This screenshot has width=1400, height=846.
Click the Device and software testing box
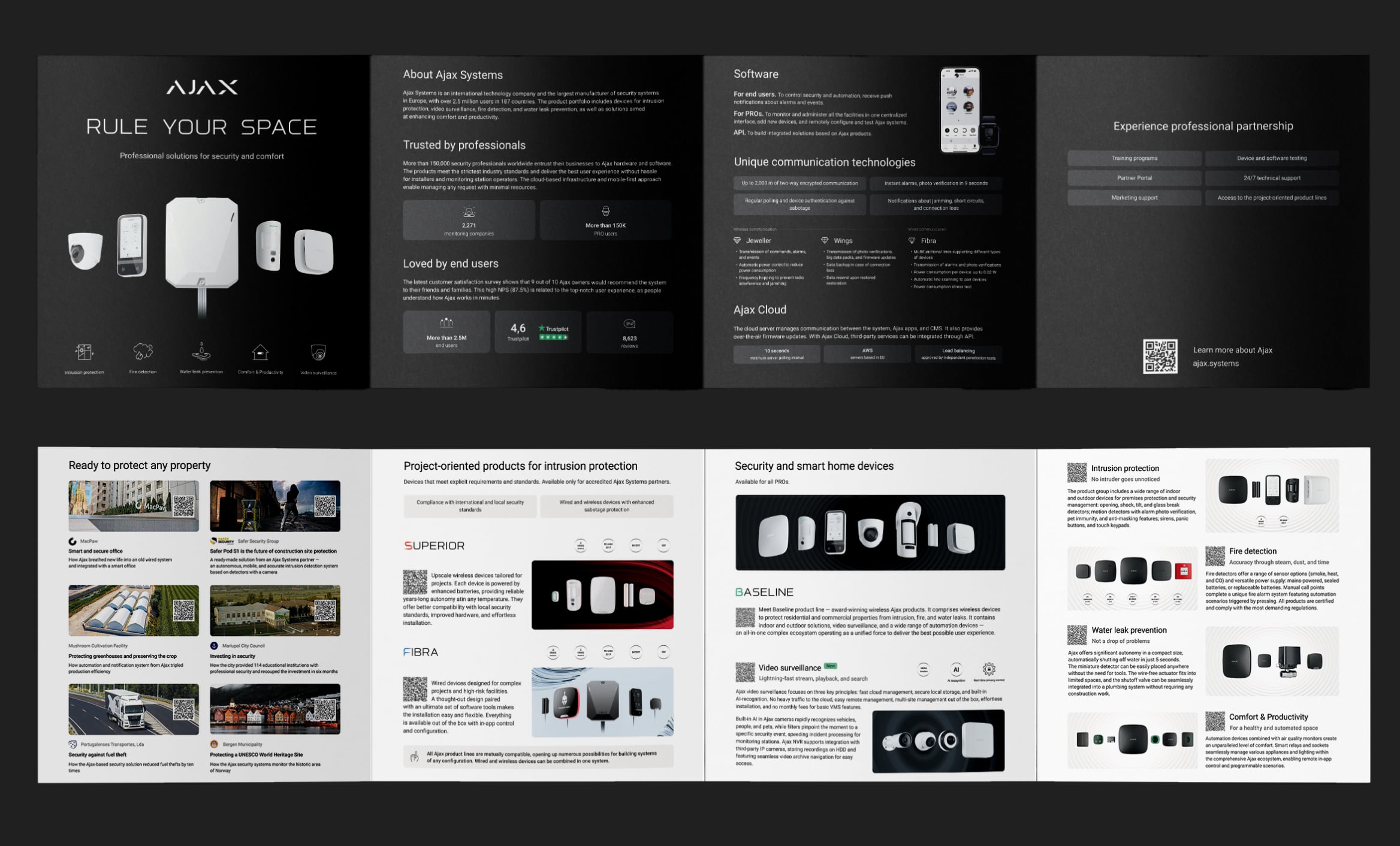pyautogui.click(x=1272, y=158)
